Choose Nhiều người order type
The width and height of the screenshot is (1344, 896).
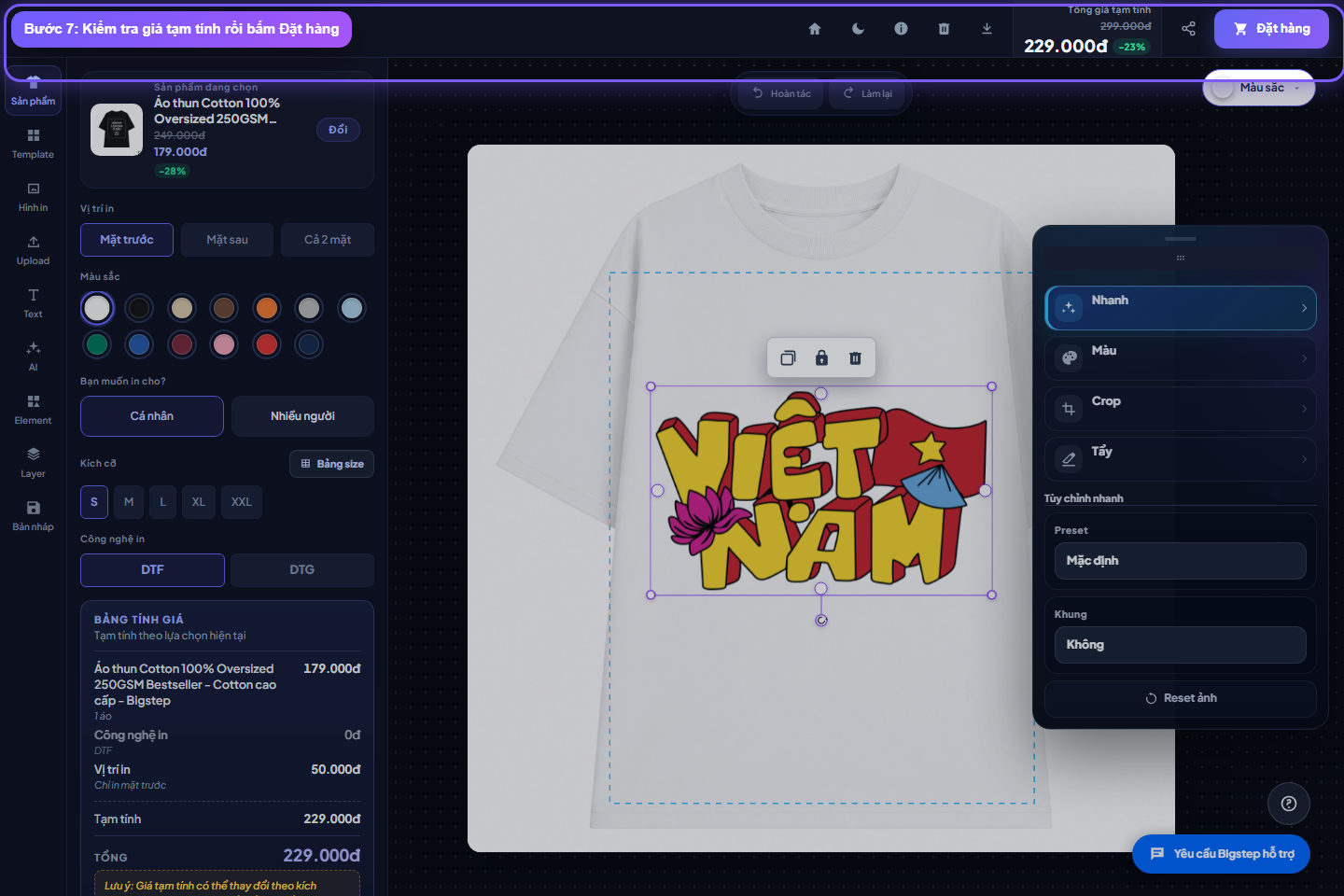click(x=302, y=416)
